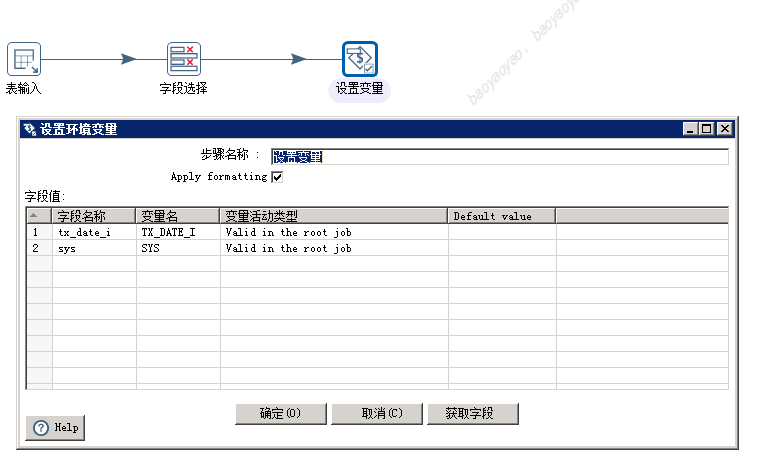
Task: Minimize the 设置环境变量 dialog
Action: coord(690,129)
